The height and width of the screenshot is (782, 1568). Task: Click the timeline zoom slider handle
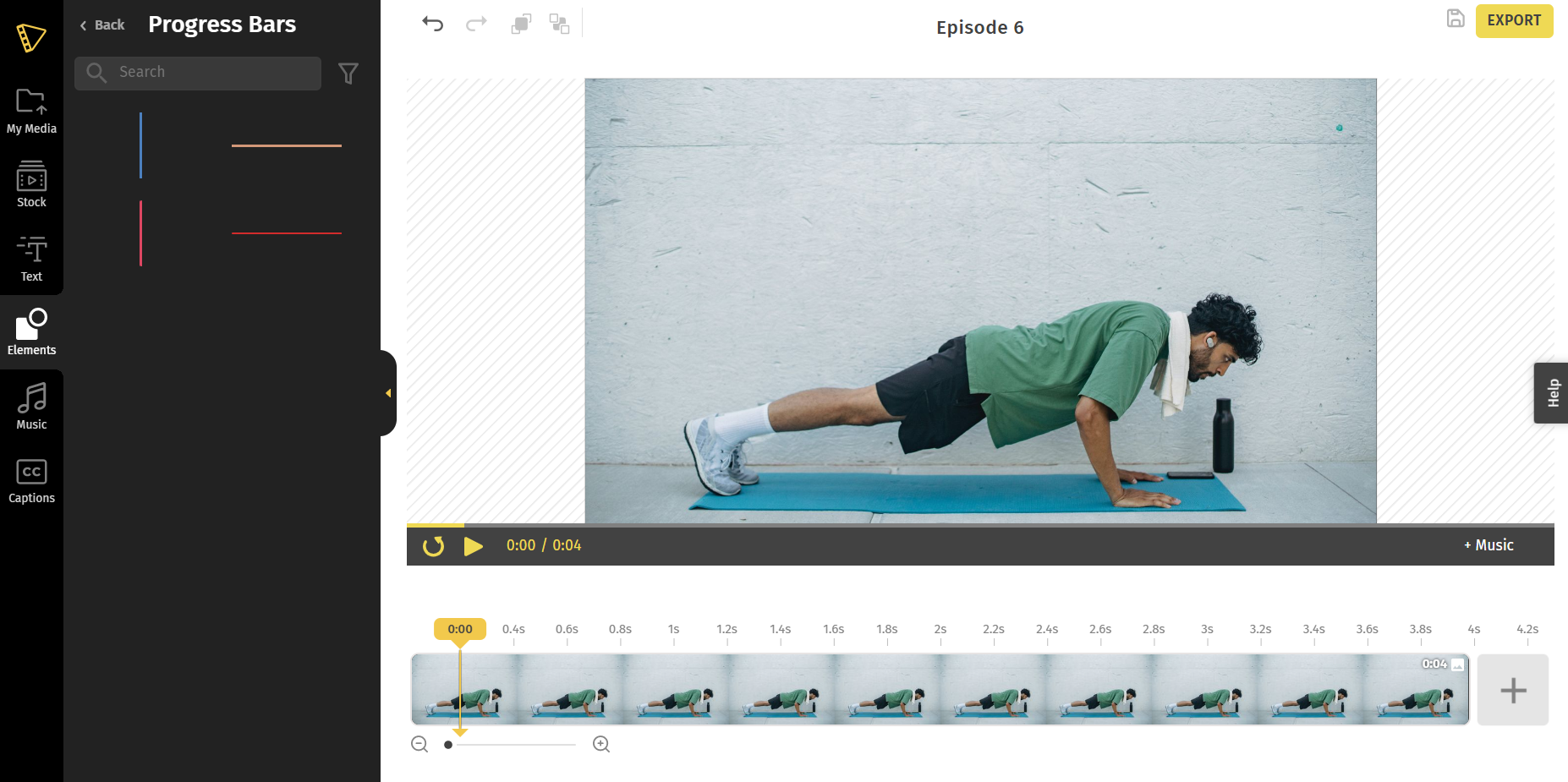pos(448,745)
